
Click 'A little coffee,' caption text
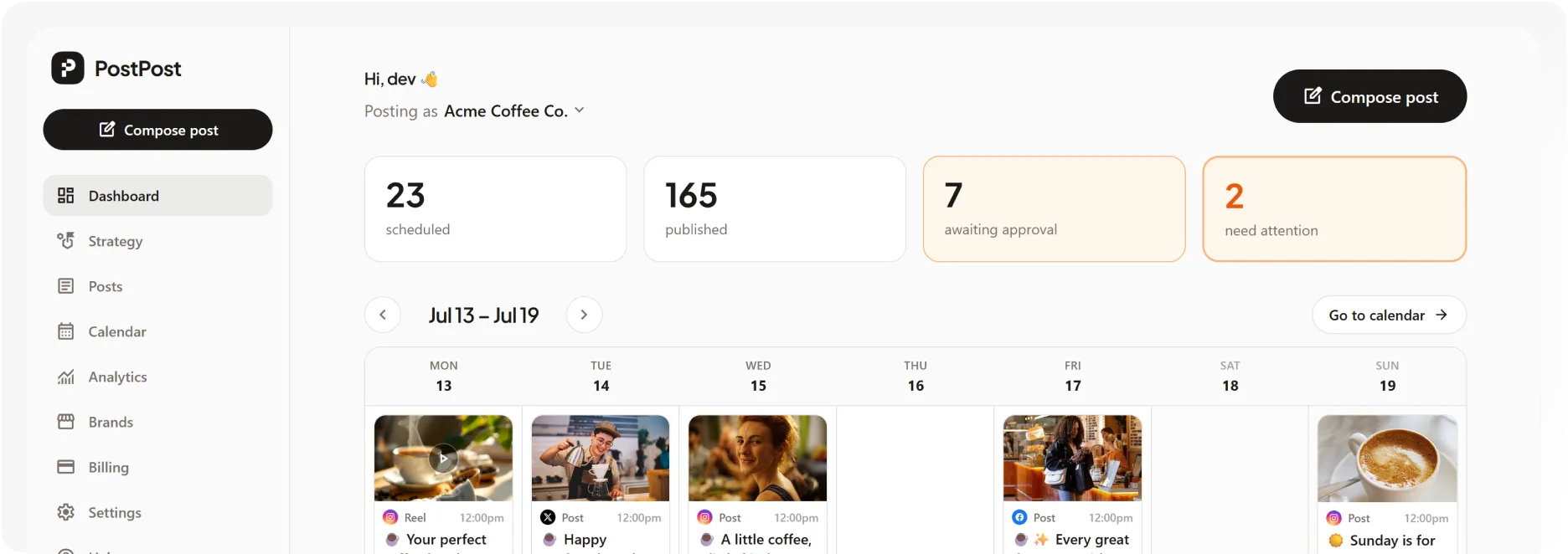click(766, 540)
